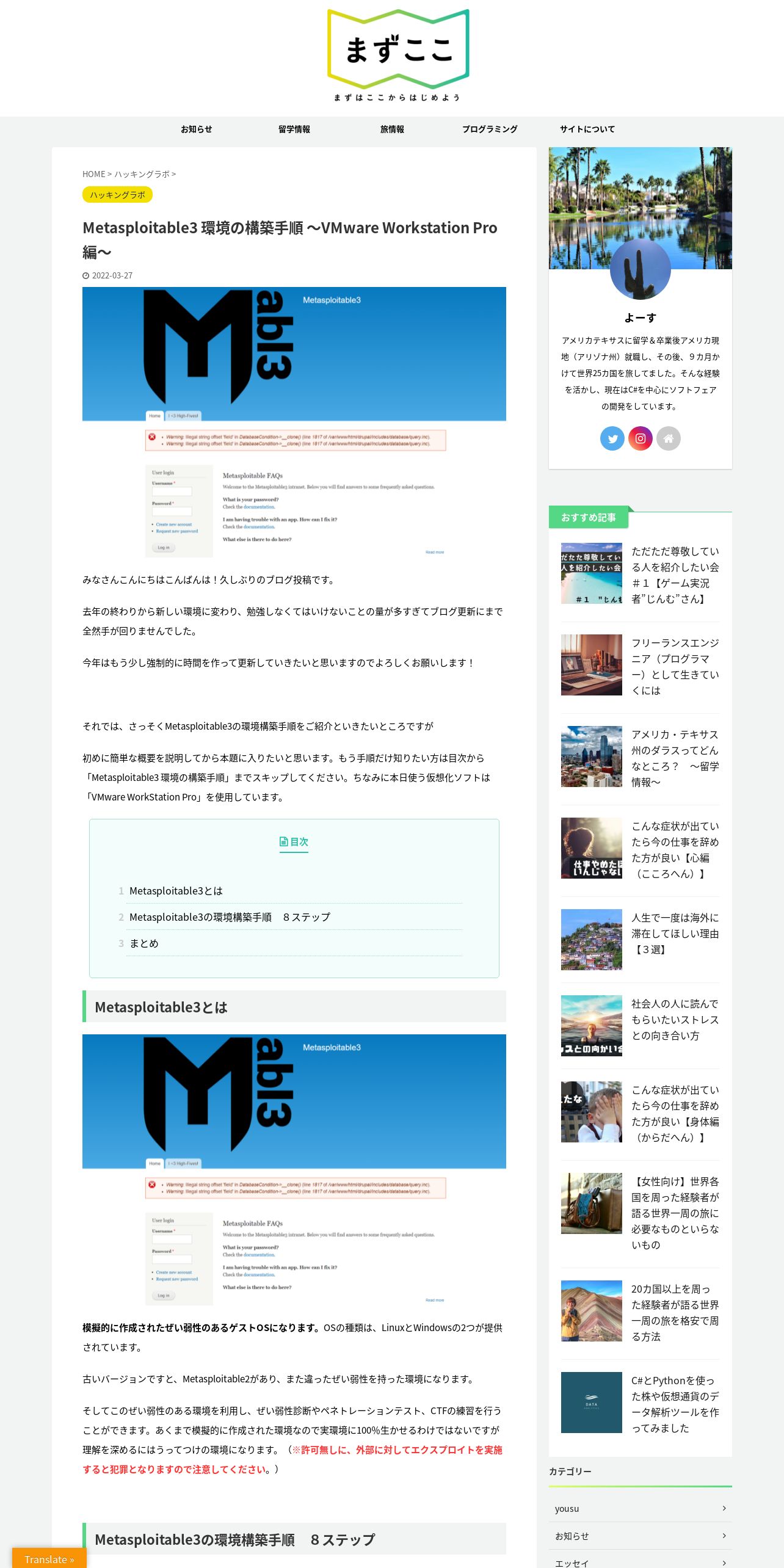The height and width of the screenshot is (1568, 784).
Task: Click the Translate button
Action: [x=49, y=1558]
